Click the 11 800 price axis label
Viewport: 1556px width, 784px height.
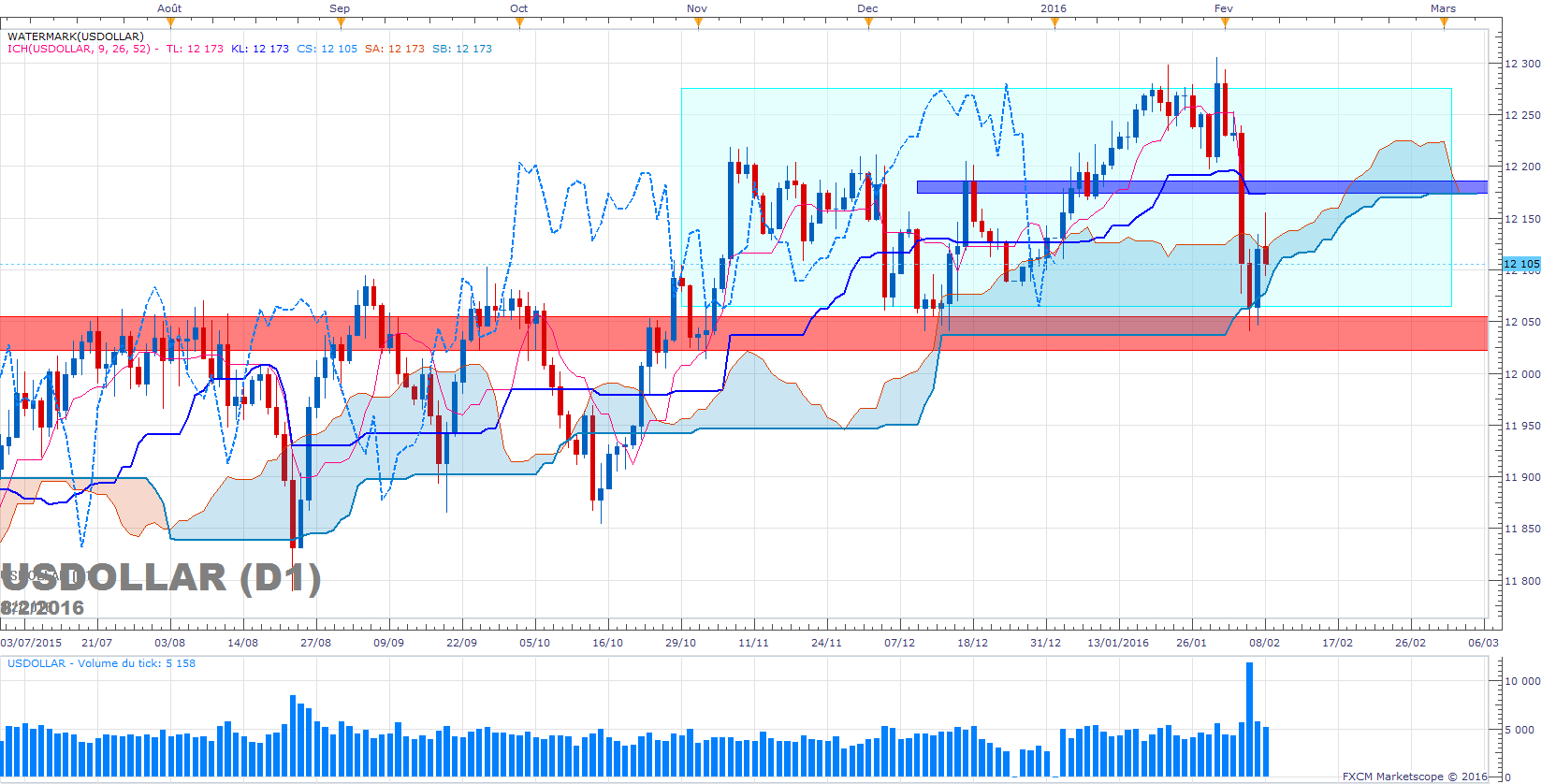(x=1522, y=581)
